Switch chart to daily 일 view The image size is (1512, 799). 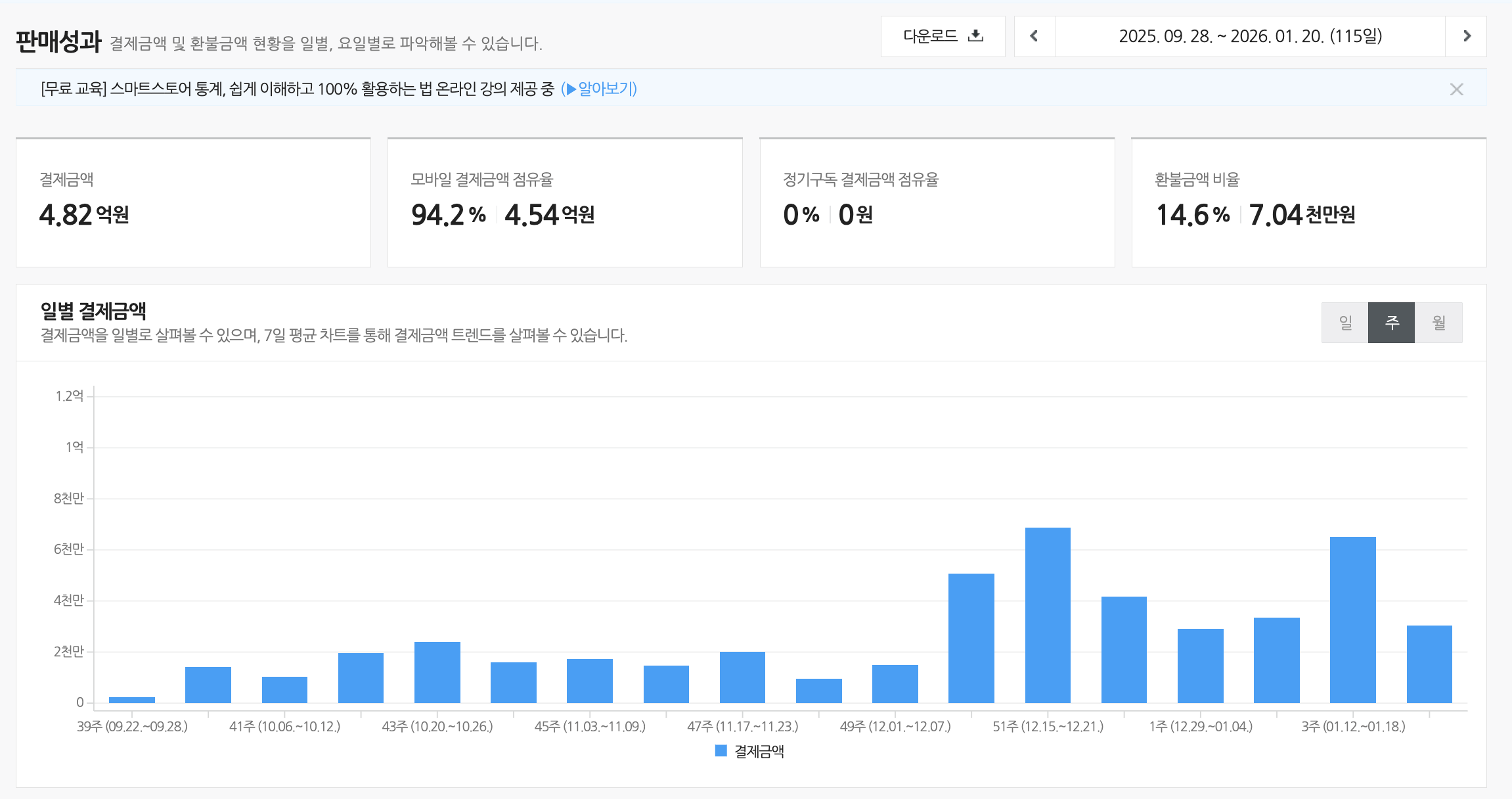[x=1345, y=323]
